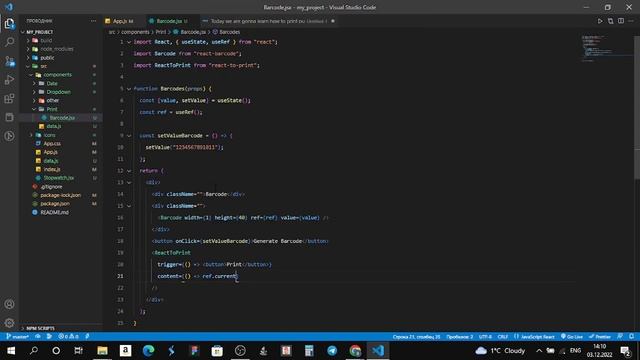This screenshot has height=360, width=640.
Task: Open File Explorer from taskbar
Action: tap(102, 351)
